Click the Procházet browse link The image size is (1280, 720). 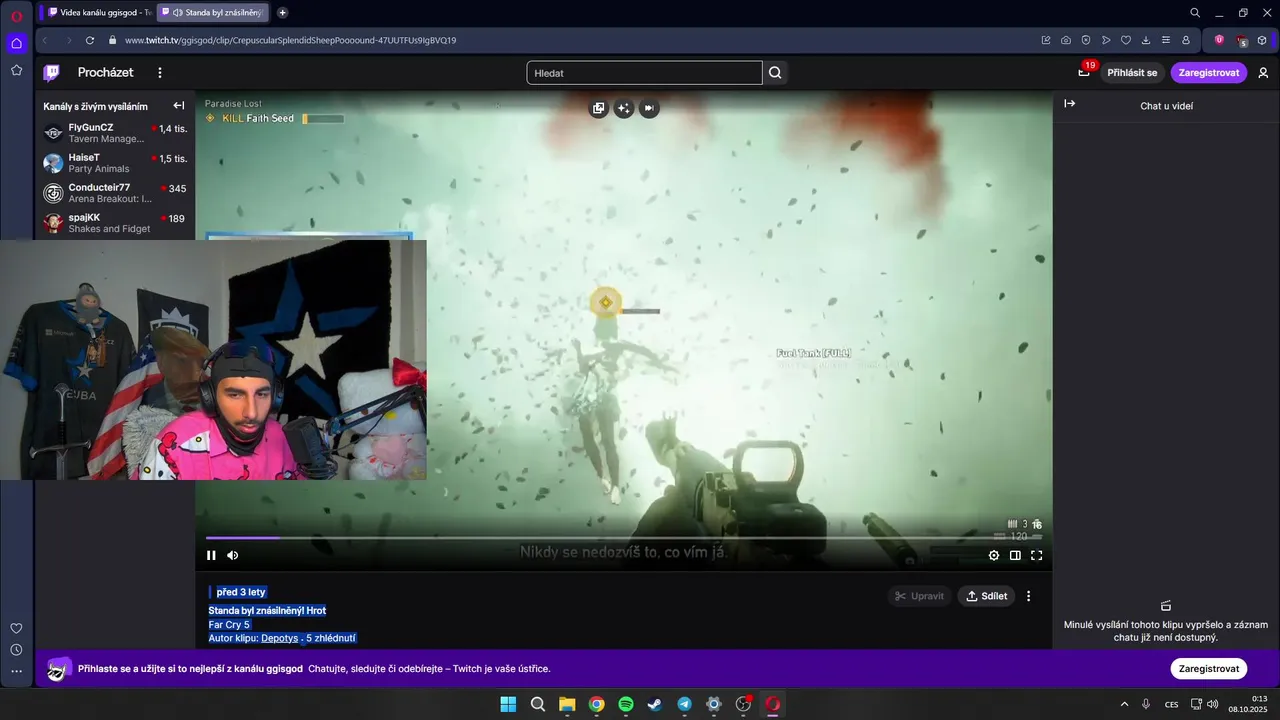pyautogui.click(x=105, y=72)
